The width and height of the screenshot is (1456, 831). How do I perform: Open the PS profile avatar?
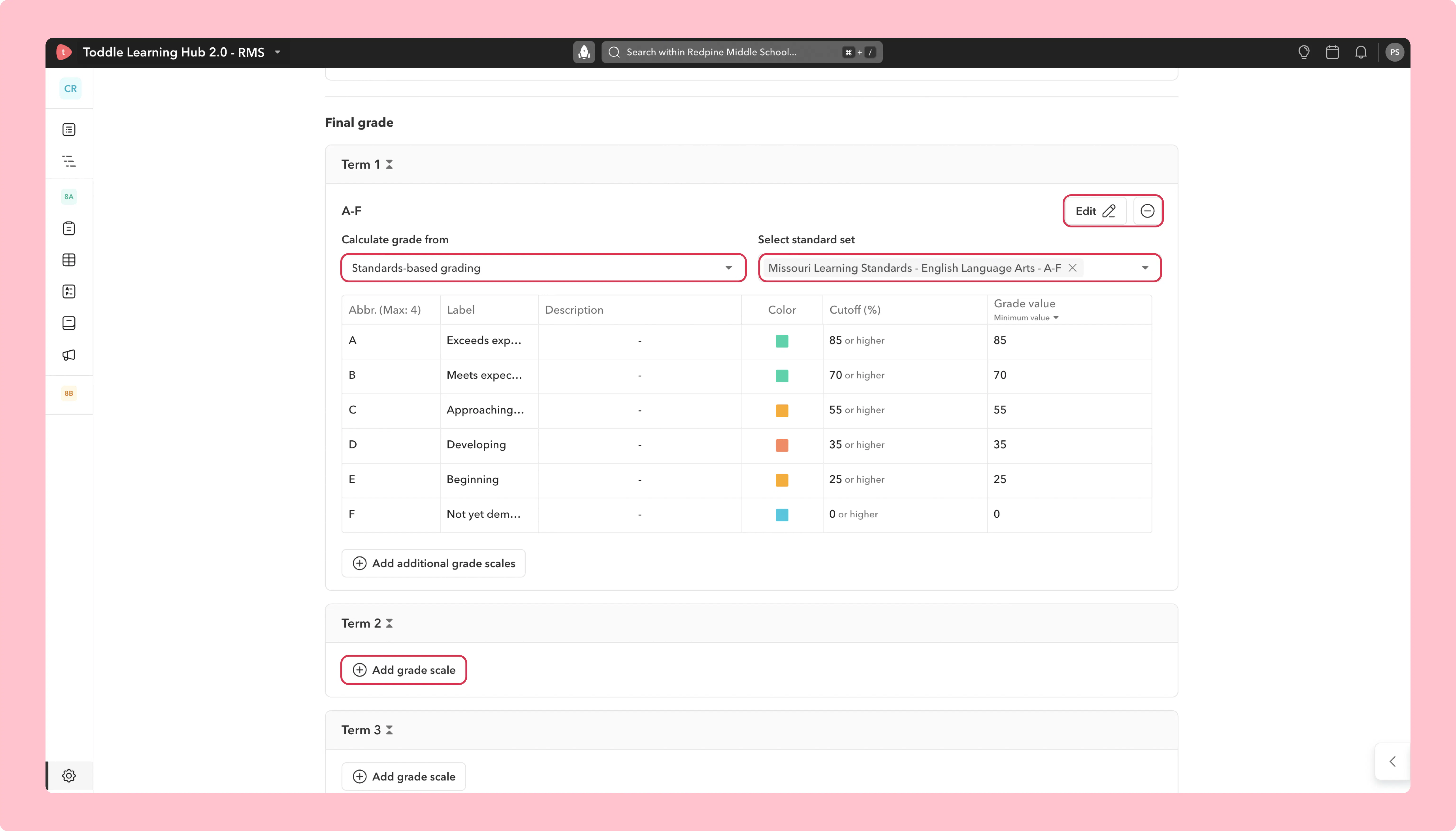(1394, 52)
